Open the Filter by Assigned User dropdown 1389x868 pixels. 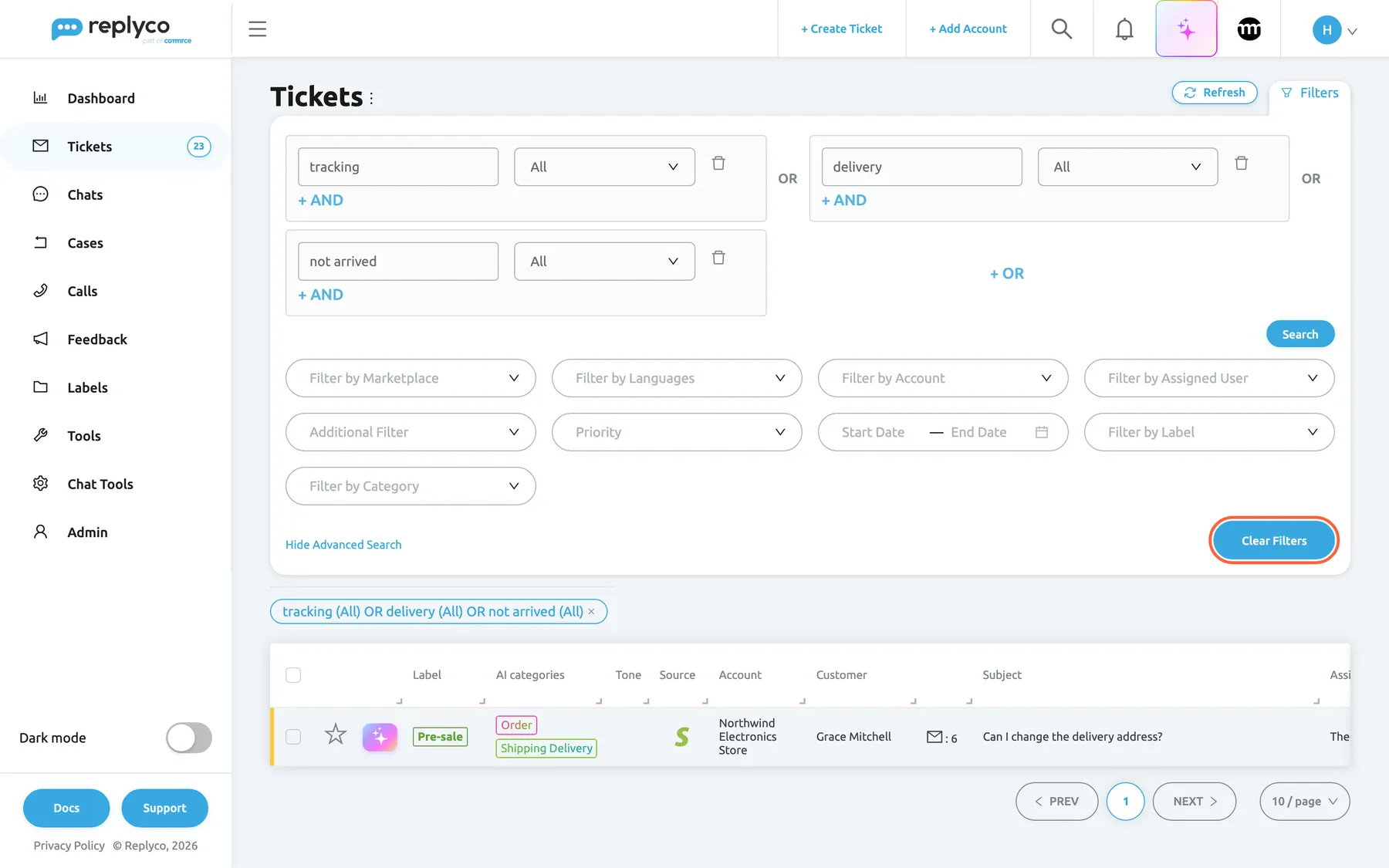pos(1209,378)
